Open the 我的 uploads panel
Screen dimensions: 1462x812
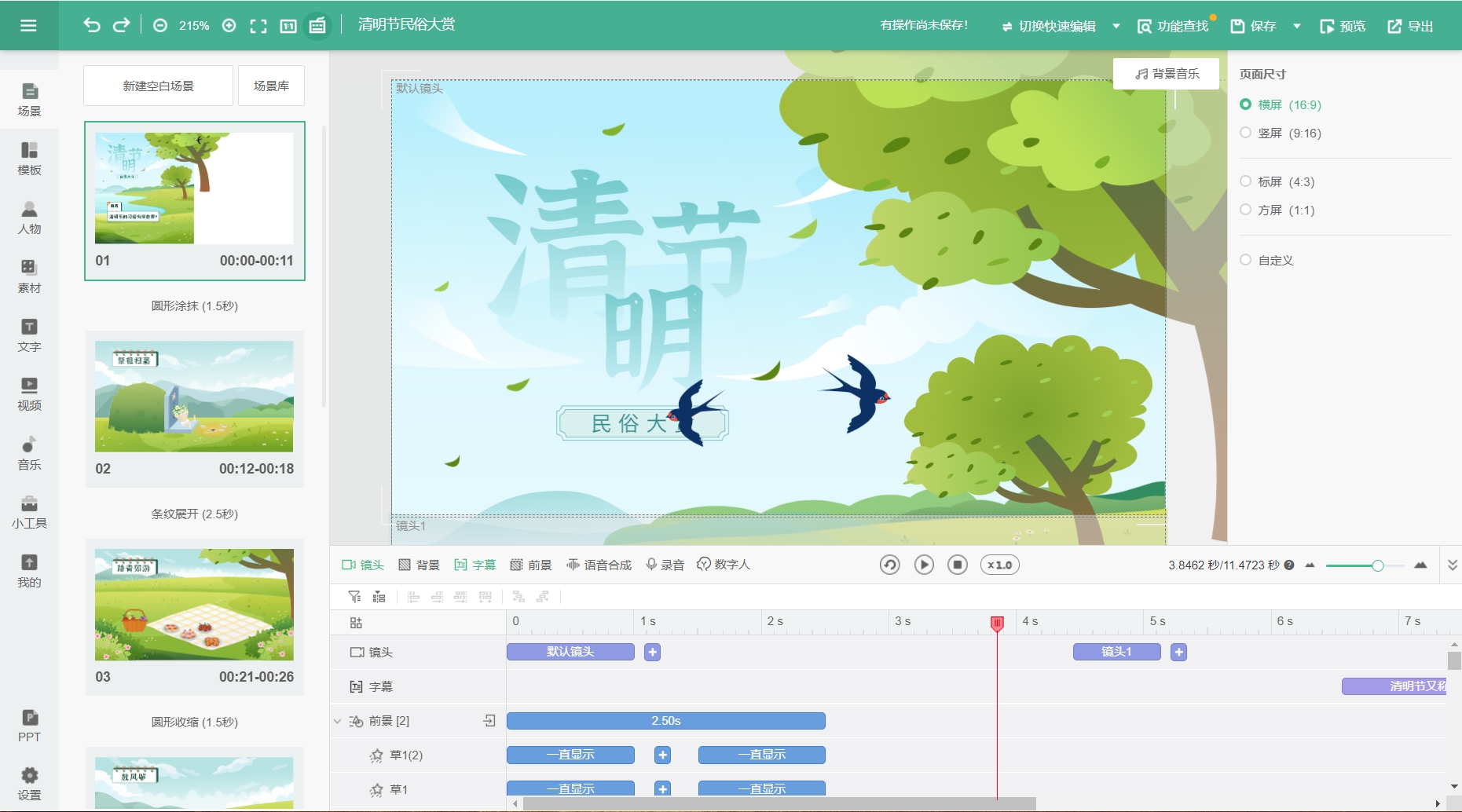[29, 571]
